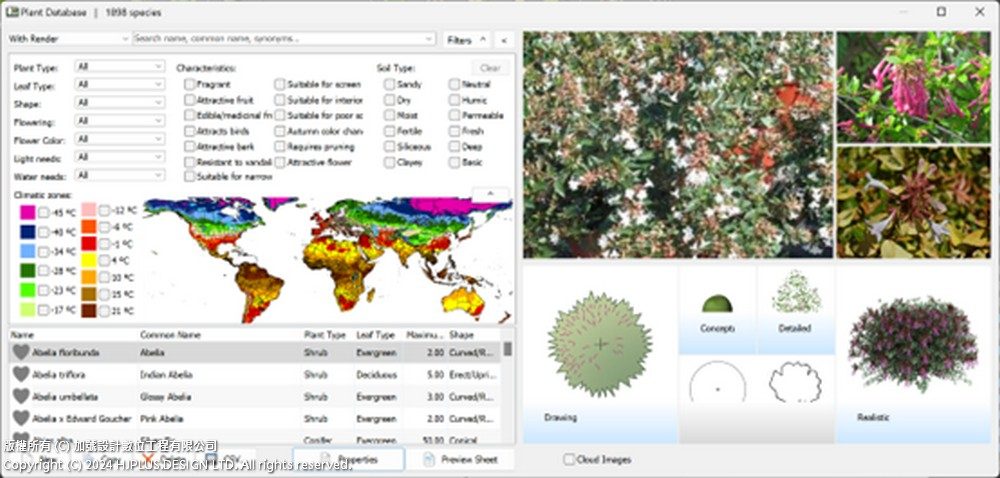Image resolution: width=1000 pixels, height=478 pixels.
Task: Select the yellow 4 ºC swatch
Action: pos(89,260)
